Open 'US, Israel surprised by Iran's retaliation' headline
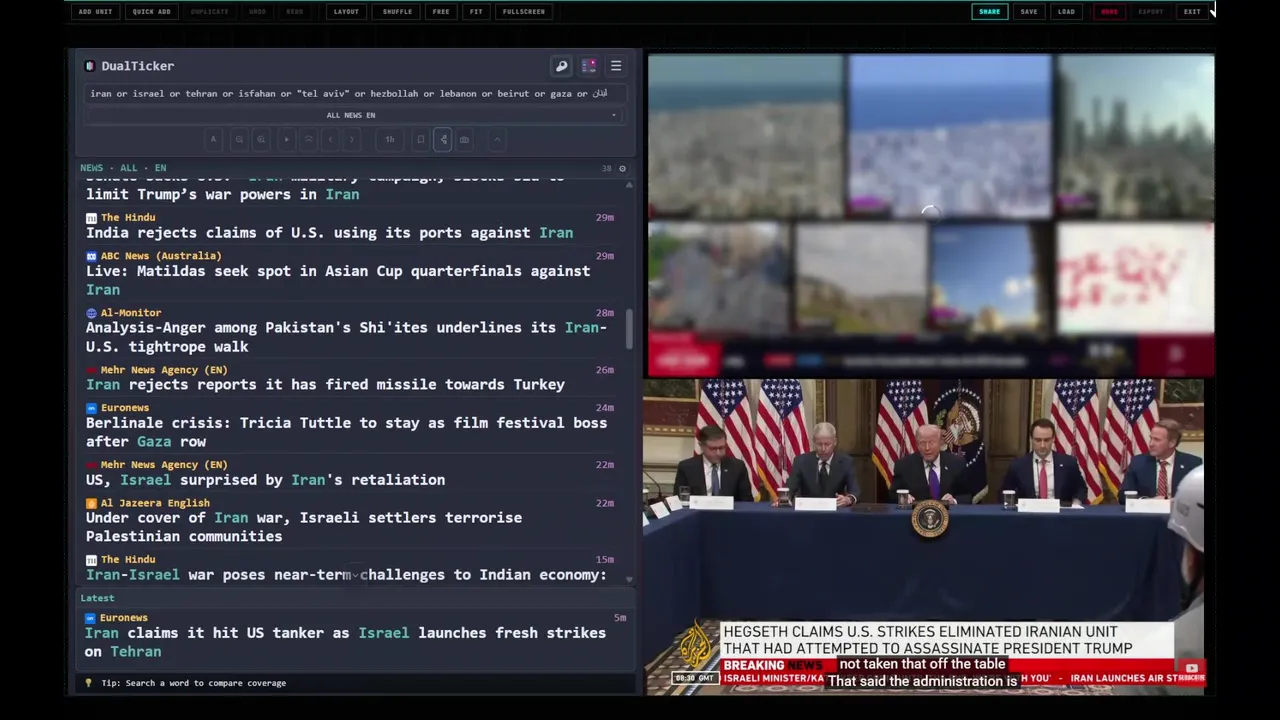1280x720 pixels. tap(265, 480)
